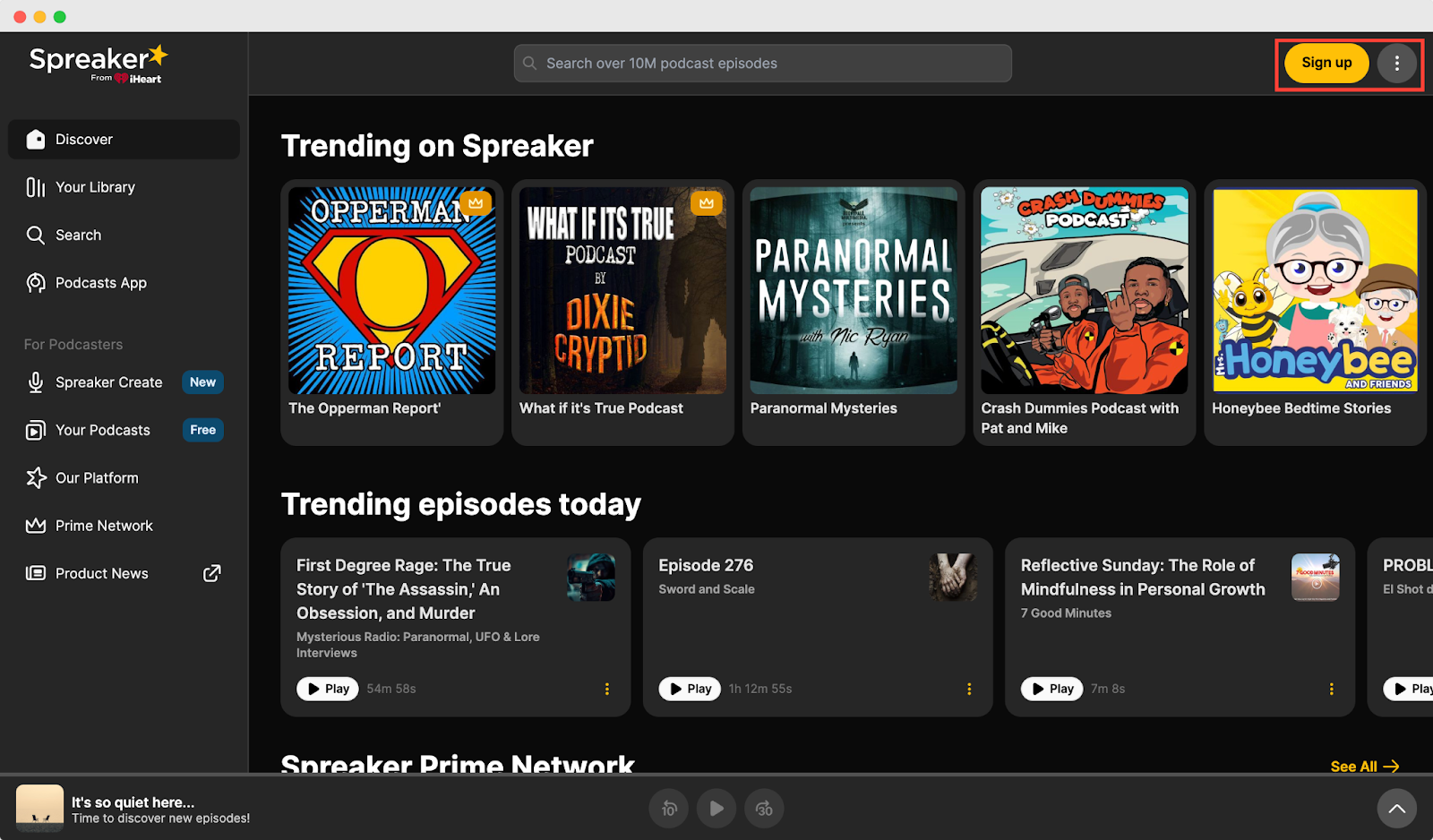The height and width of the screenshot is (840, 1433).
Task: Click the Prime Network crown icon
Action: coord(36,526)
